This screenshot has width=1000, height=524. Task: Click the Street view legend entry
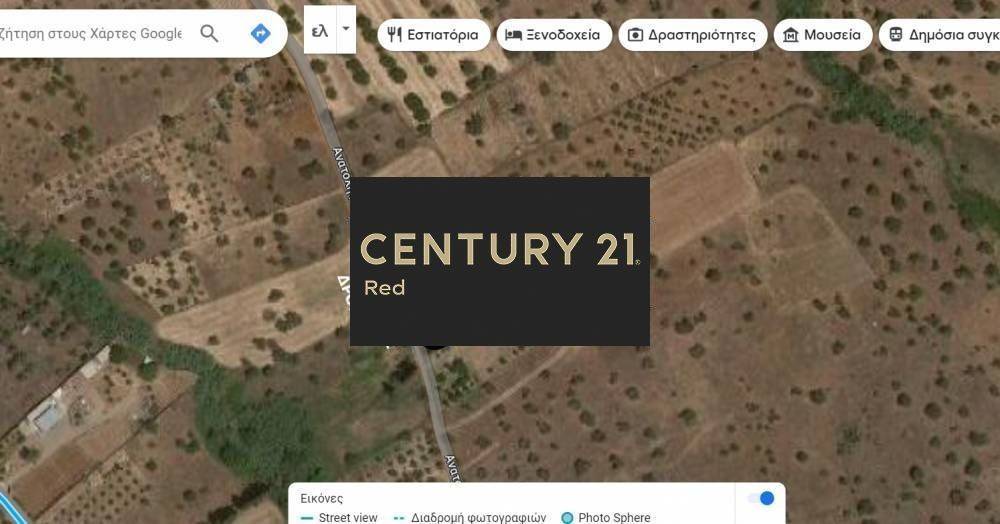pyautogui.click(x=339, y=518)
